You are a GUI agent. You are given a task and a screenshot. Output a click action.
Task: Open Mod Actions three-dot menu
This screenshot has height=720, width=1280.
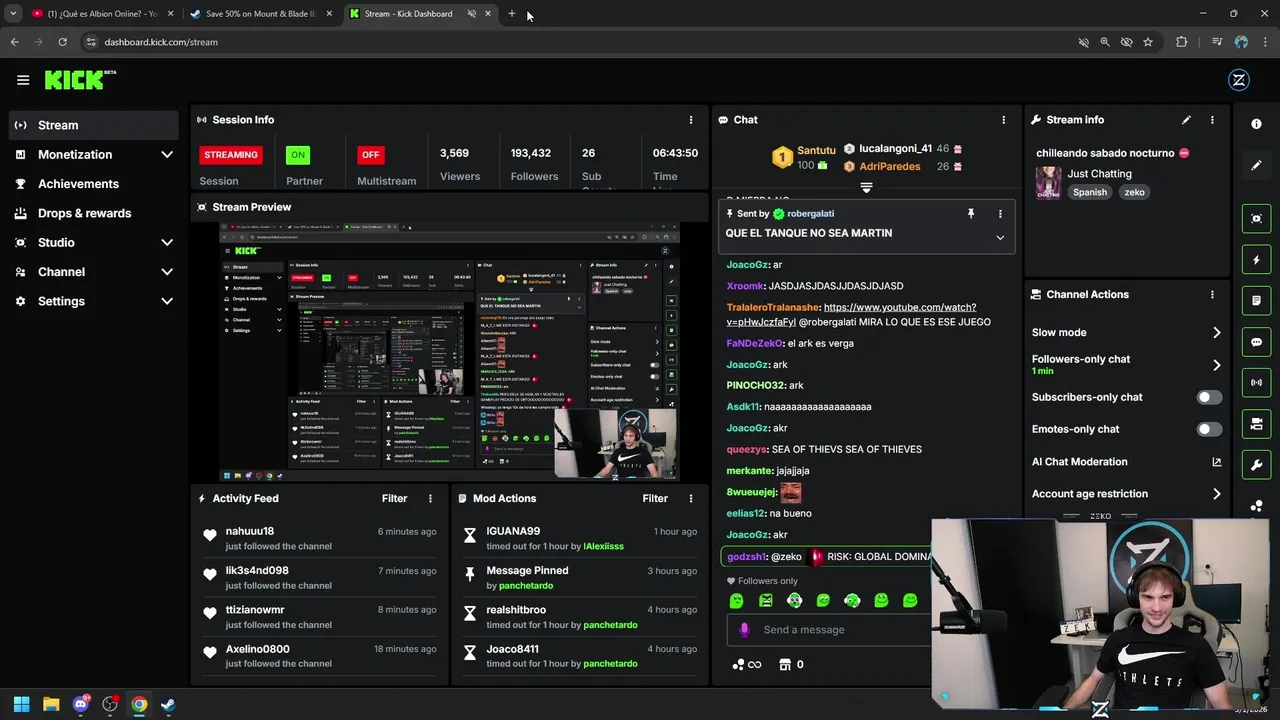tap(690, 499)
